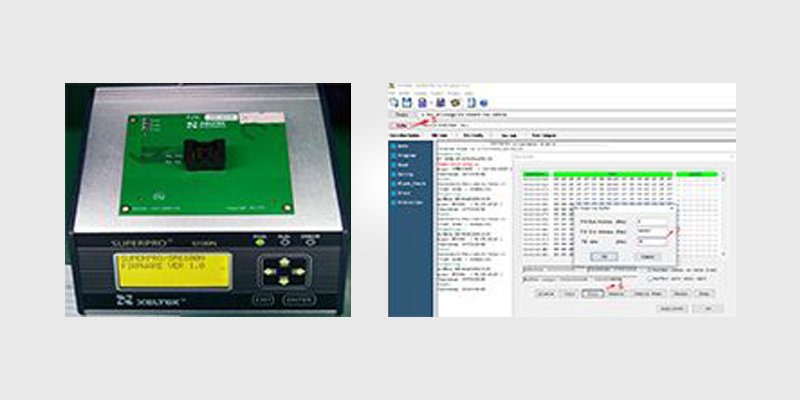Viewport: 800px width, 400px height.
Task: Click the save floppy disk toolbar icon
Action: (x=407, y=103)
